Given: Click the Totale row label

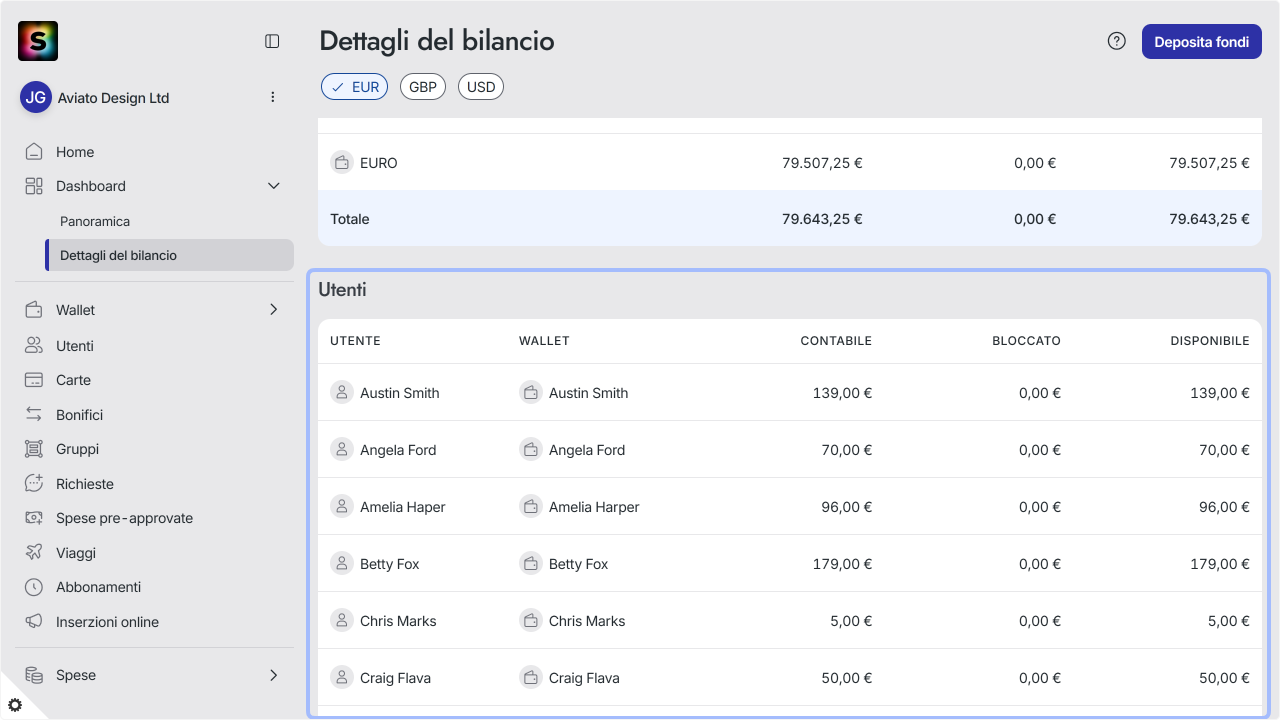Looking at the screenshot, I should point(350,219).
